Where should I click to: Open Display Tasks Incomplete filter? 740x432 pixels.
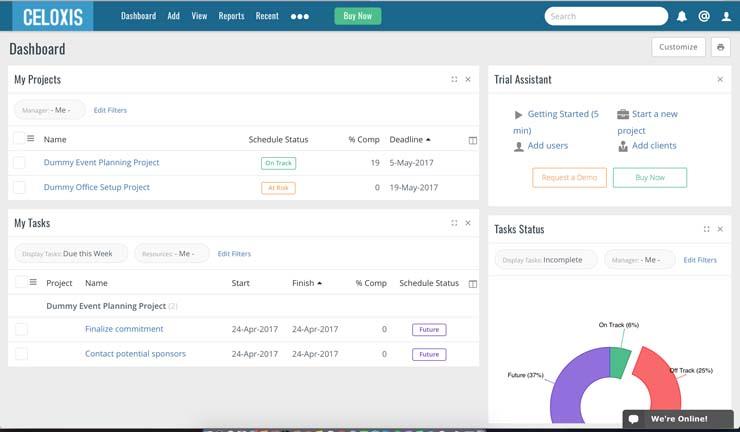[546, 260]
